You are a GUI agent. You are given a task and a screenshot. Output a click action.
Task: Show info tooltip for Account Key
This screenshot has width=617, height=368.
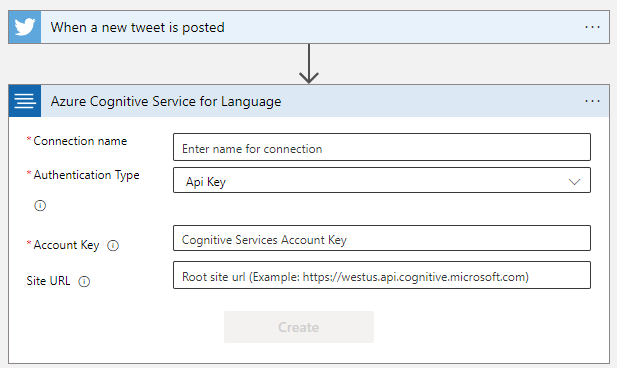(113, 246)
